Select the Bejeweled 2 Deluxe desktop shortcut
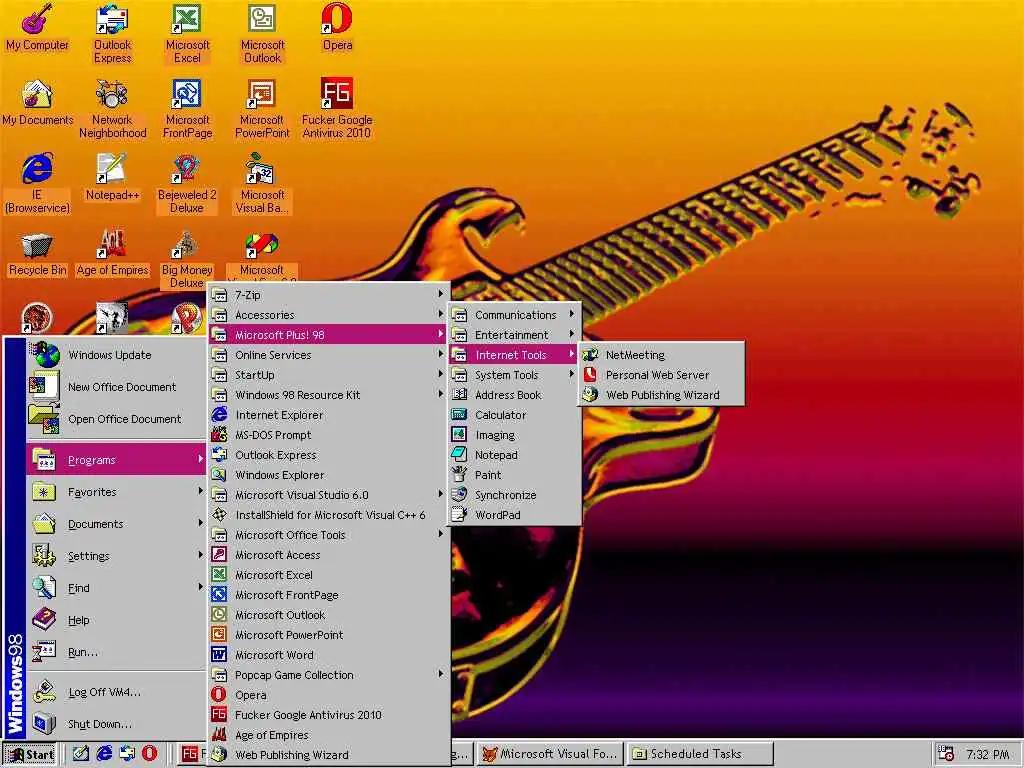This screenshot has height=768, width=1024. 187,184
